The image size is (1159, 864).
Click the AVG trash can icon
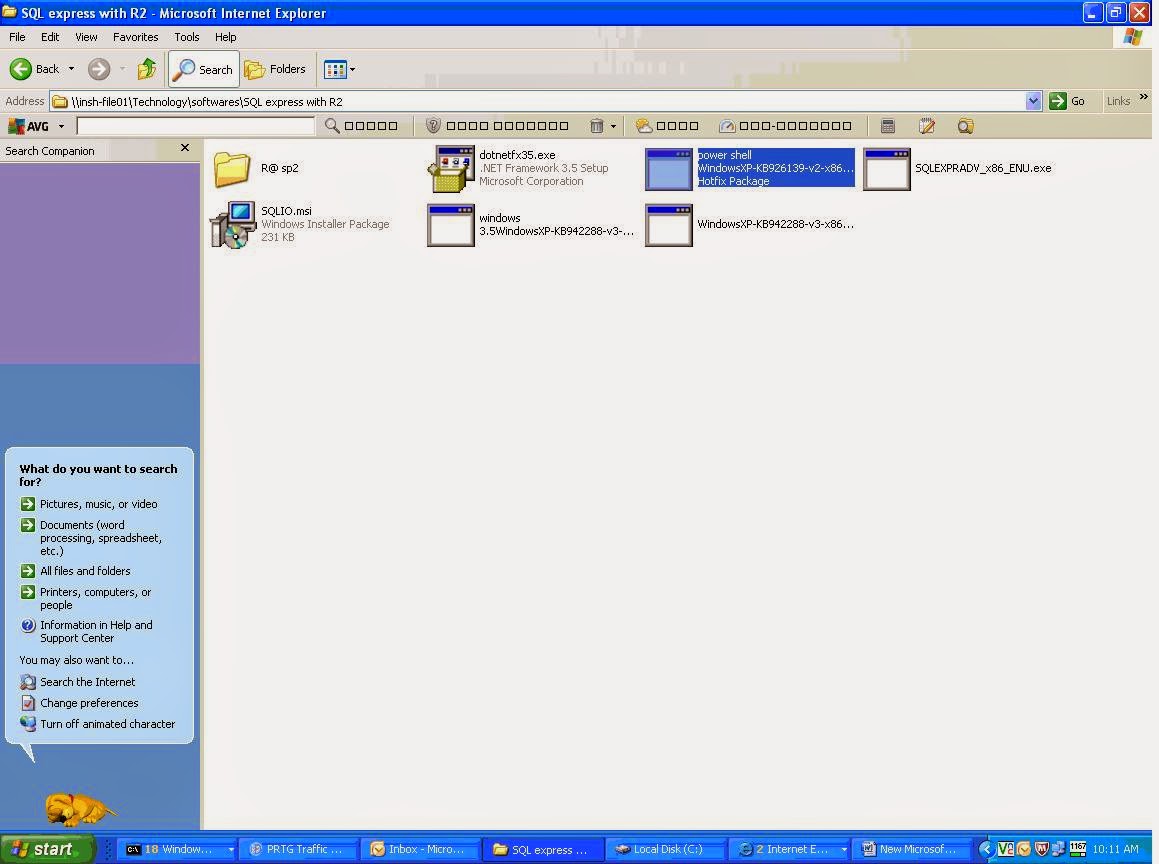[x=597, y=126]
